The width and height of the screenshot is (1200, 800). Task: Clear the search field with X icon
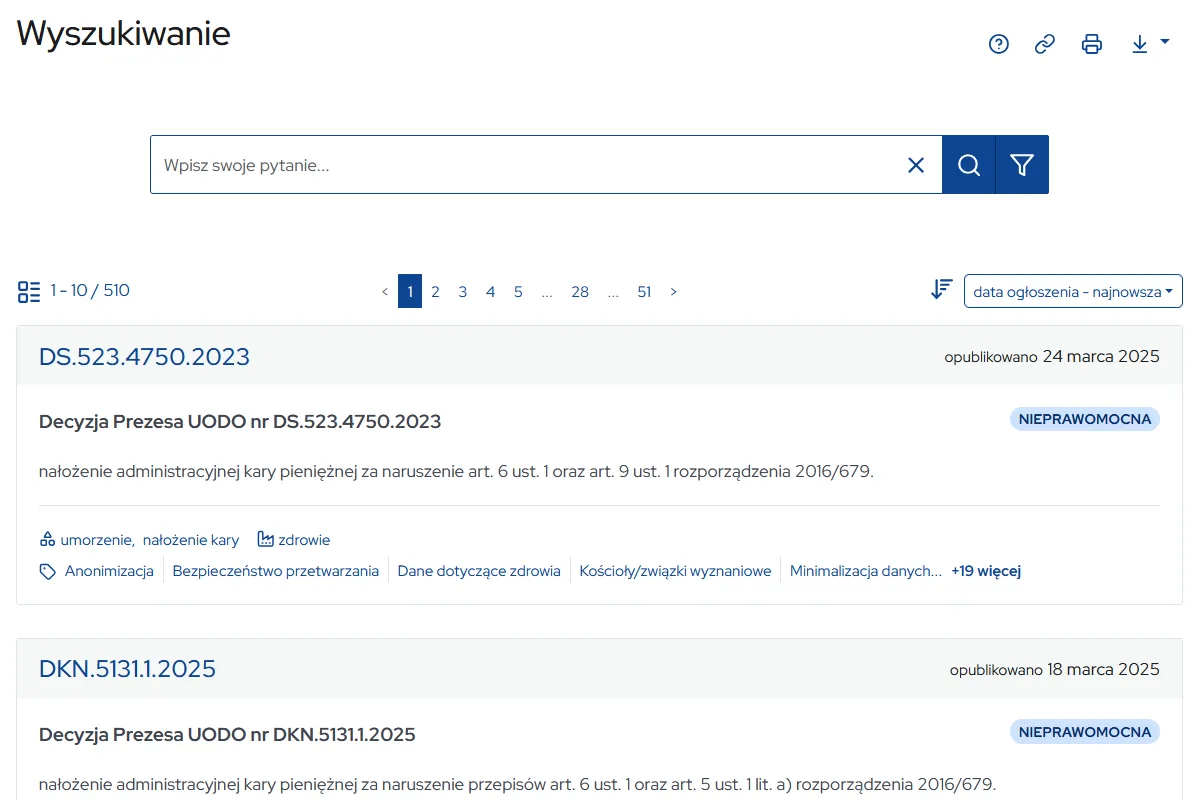click(915, 165)
